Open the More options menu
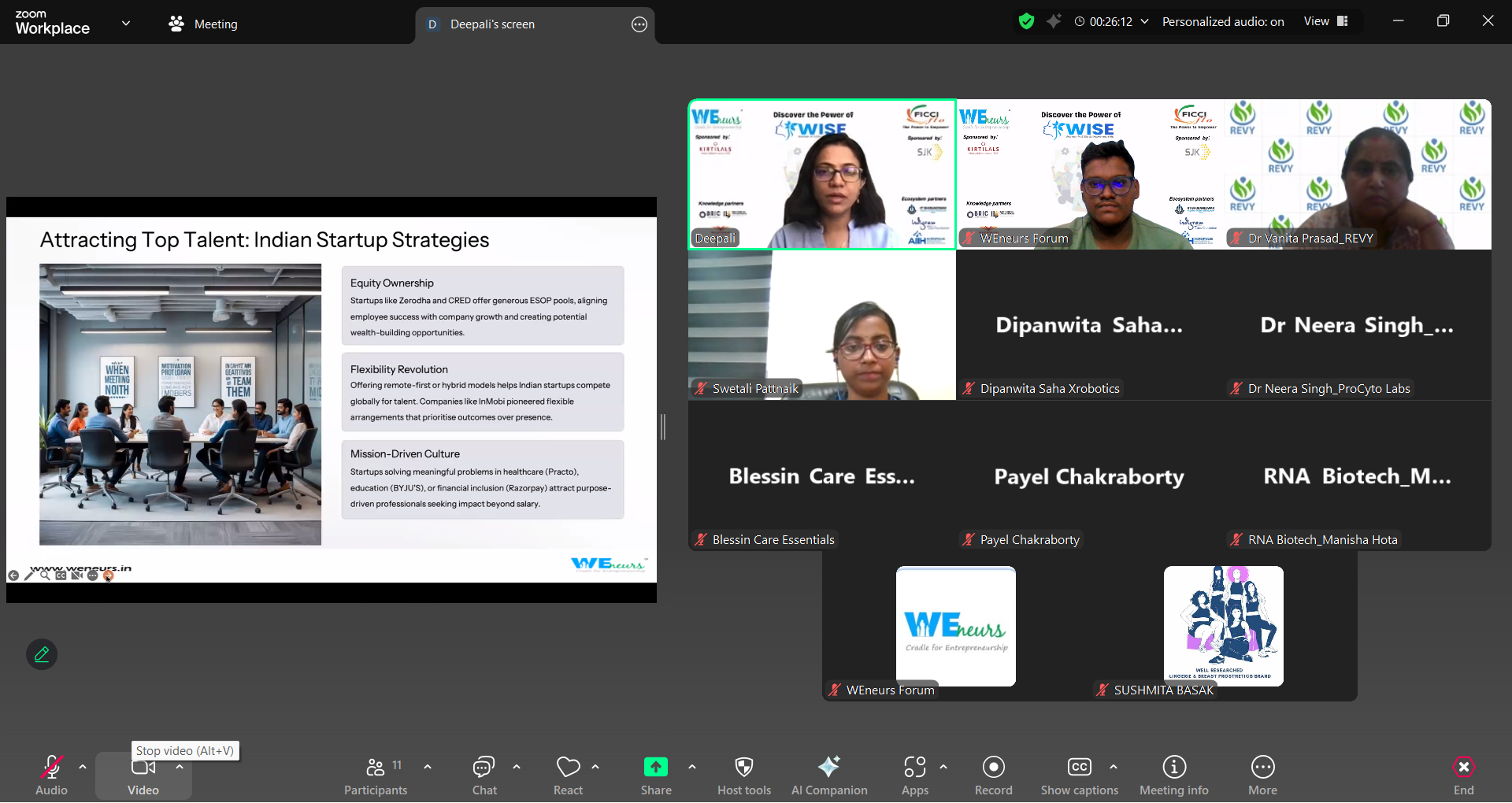 click(1262, 775)
